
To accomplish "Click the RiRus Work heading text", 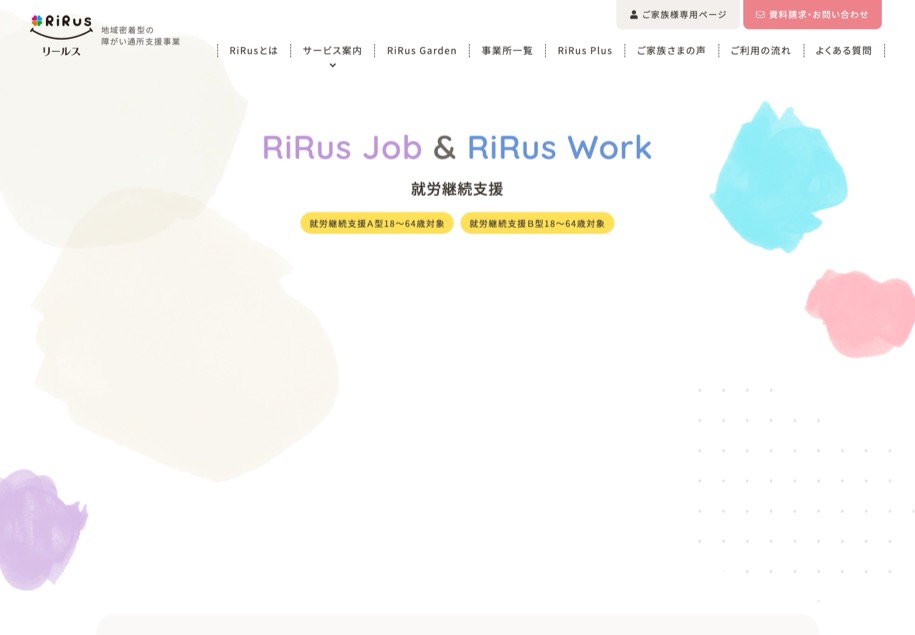I will pos(559,147).
